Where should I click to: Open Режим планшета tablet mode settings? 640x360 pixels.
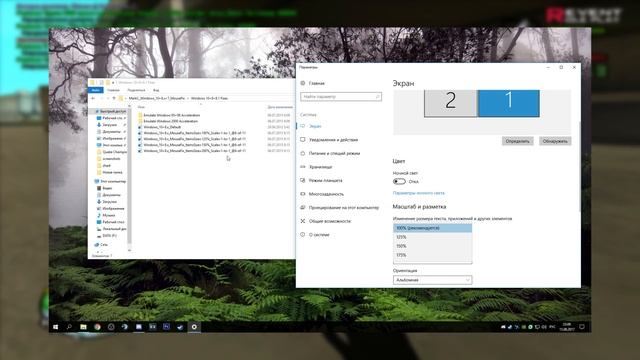(x=321, y=180)
